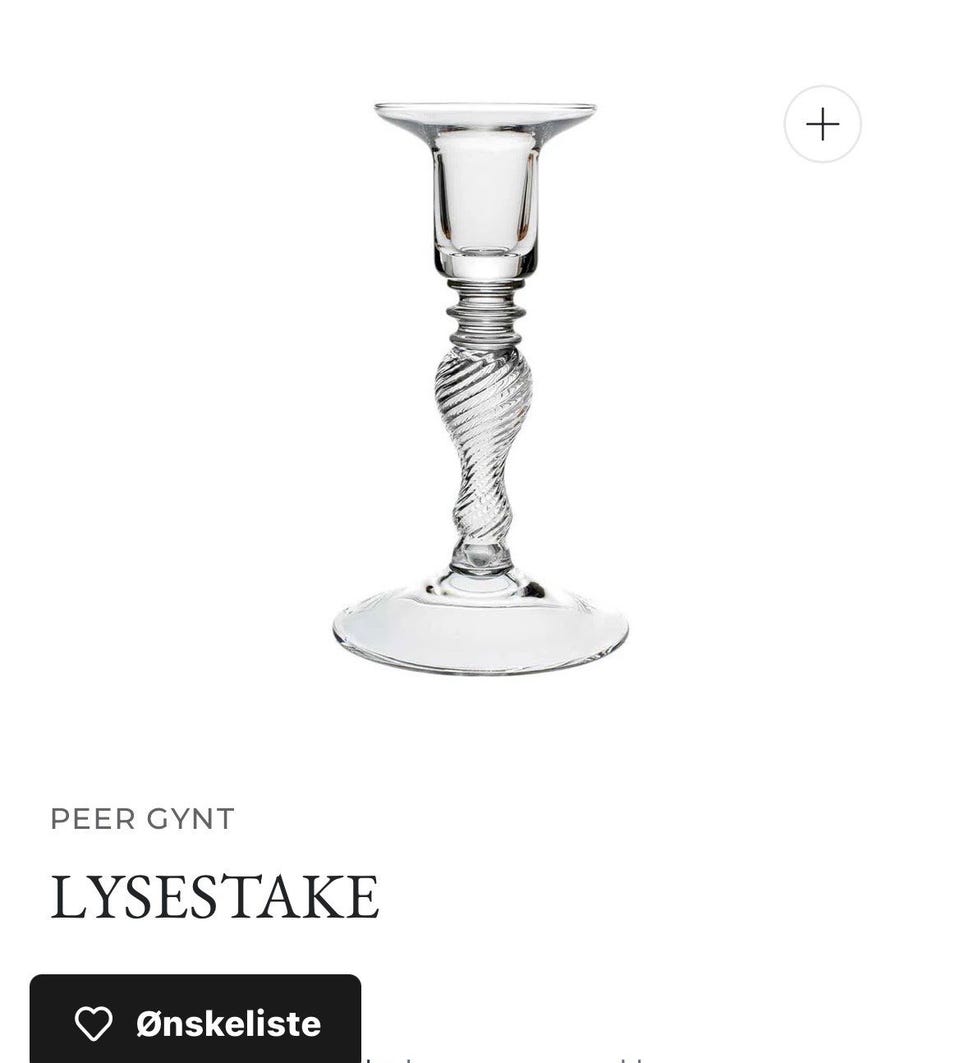Screen dimensions: 960x1063
Task: Click the letter L starting LYSESTAKE heading
Action: (68, 897)
